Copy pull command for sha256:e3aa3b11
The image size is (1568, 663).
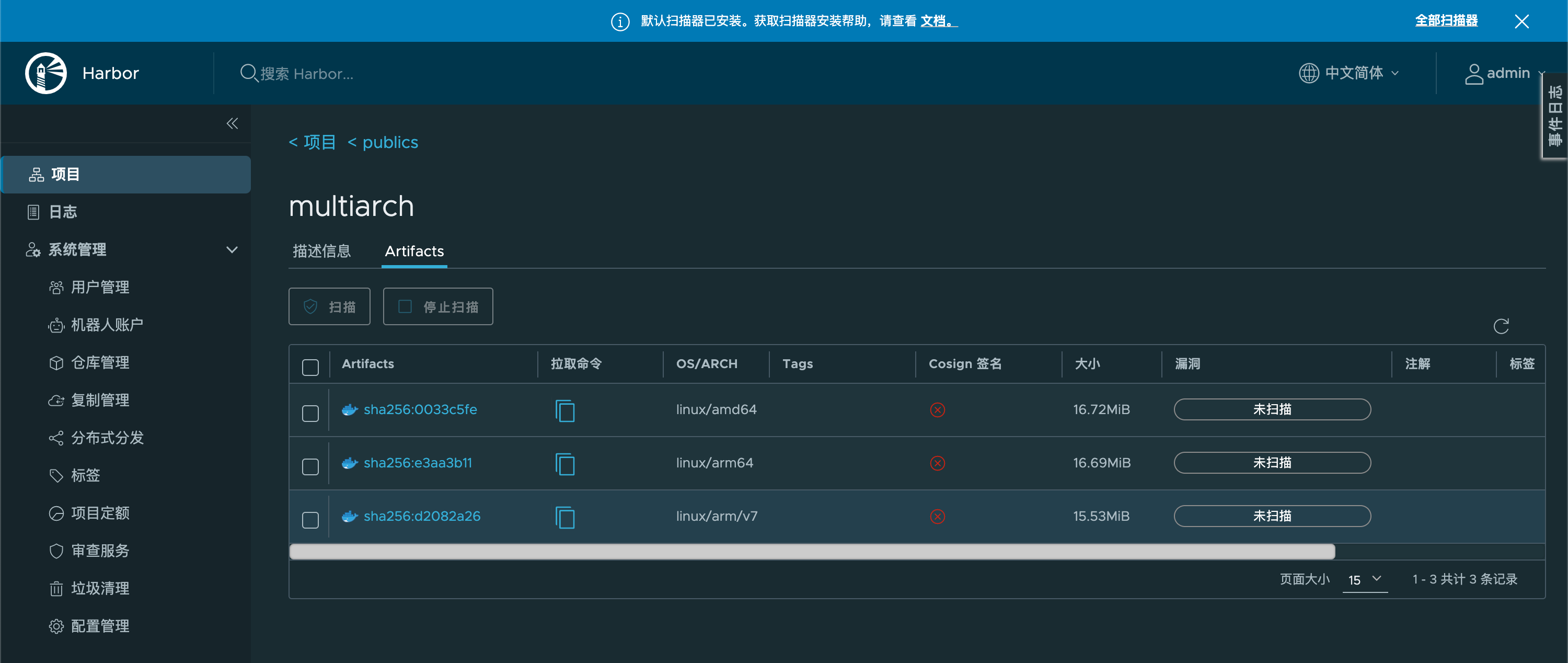[x=564, y=464]
